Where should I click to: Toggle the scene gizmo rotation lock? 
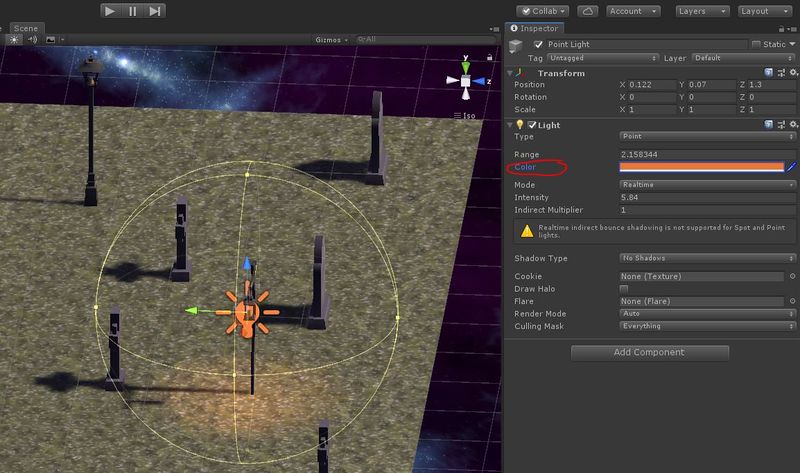tap(490, 57)
